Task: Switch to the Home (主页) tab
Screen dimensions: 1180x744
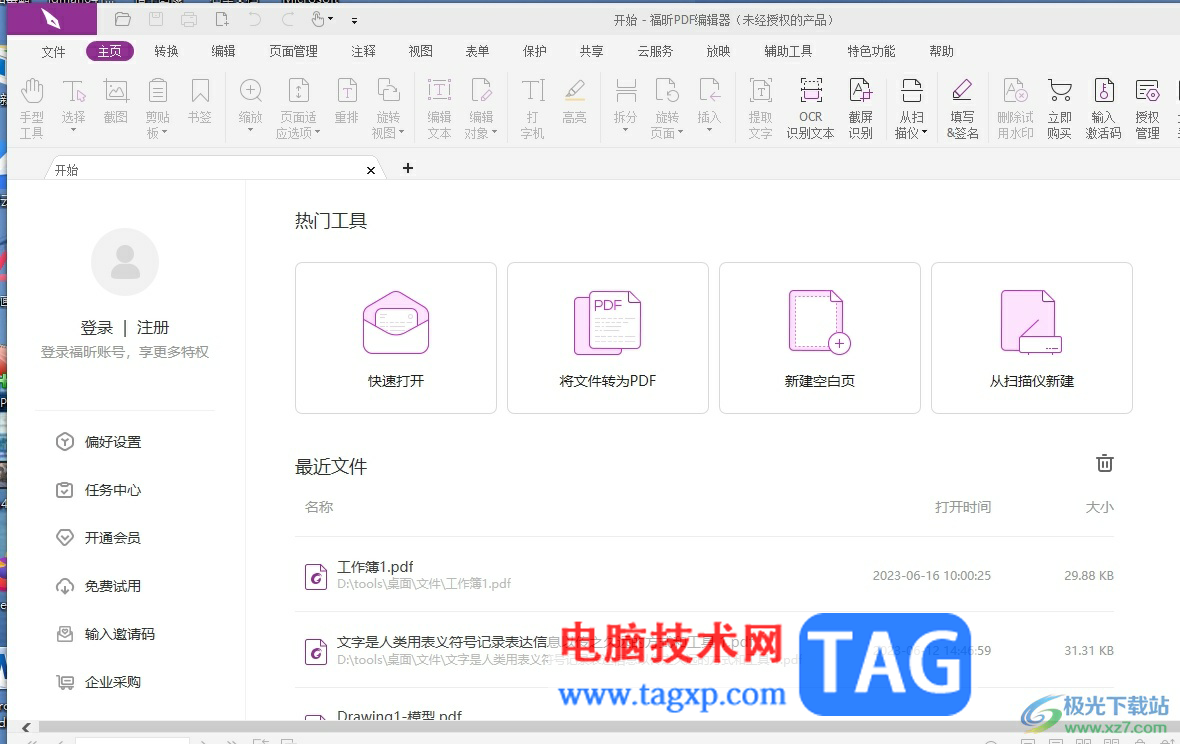Action: point(110,51)
